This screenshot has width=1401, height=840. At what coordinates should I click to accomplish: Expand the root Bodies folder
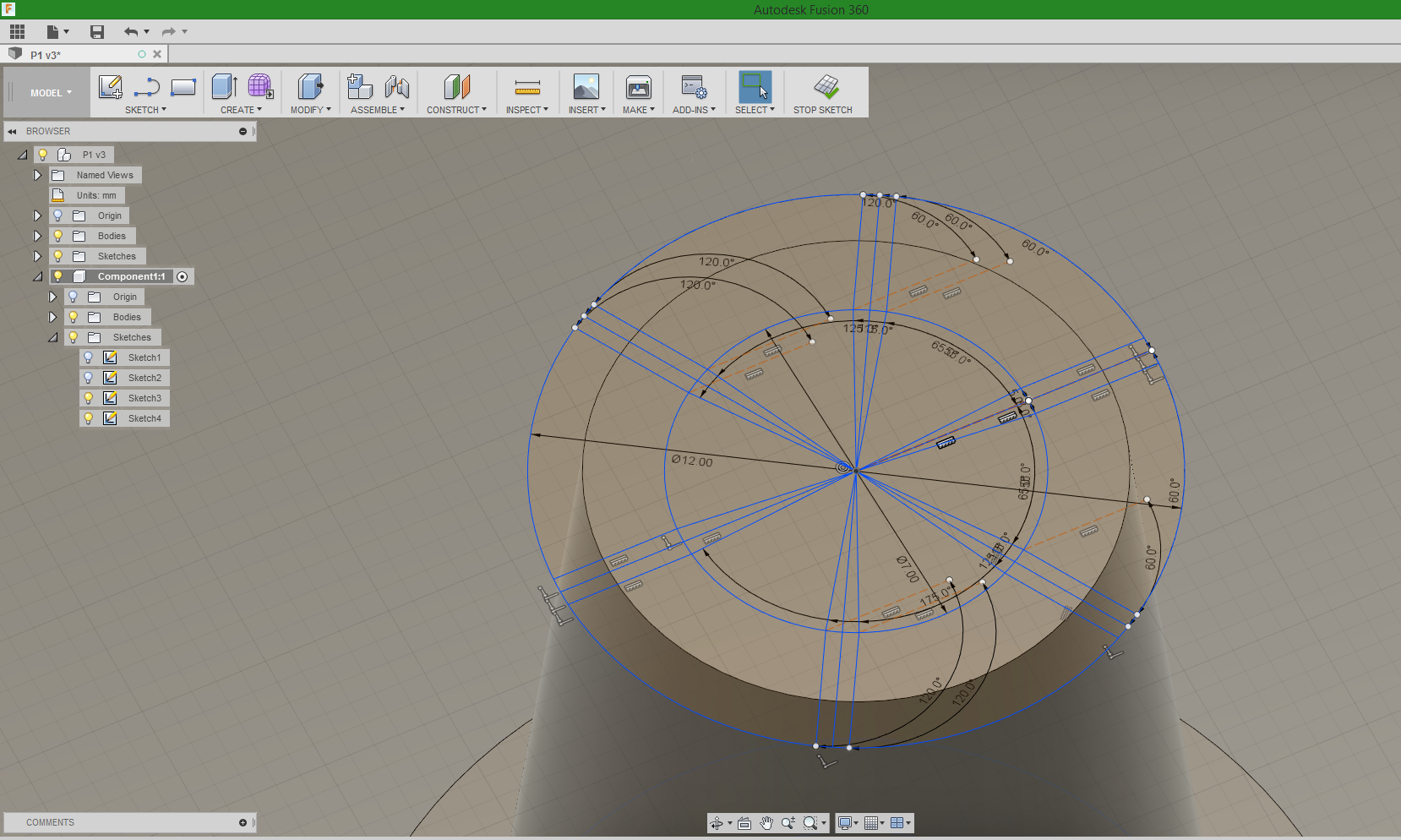(x=37, y=236)
